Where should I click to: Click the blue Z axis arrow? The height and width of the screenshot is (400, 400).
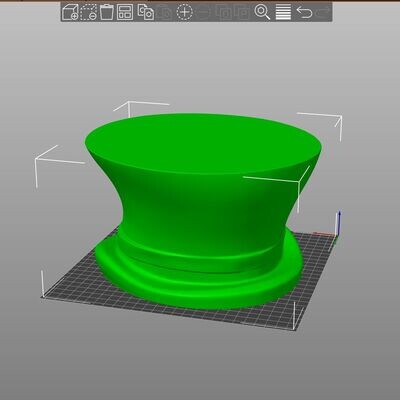[339, 223]
